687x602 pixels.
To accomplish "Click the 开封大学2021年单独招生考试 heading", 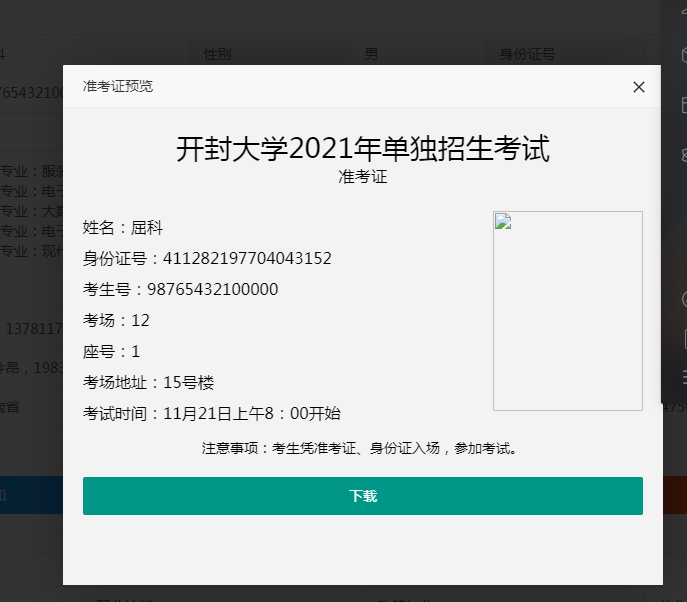I will 362,149.
